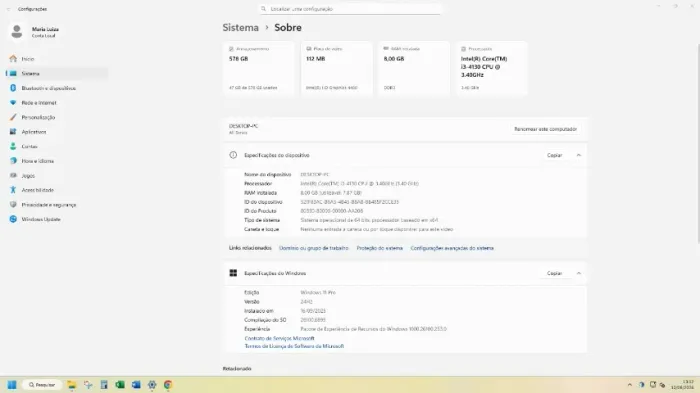700x393 pixels.
Task: Click the info icon beside Especificações do dispositivo
Action: click(233, 155)
